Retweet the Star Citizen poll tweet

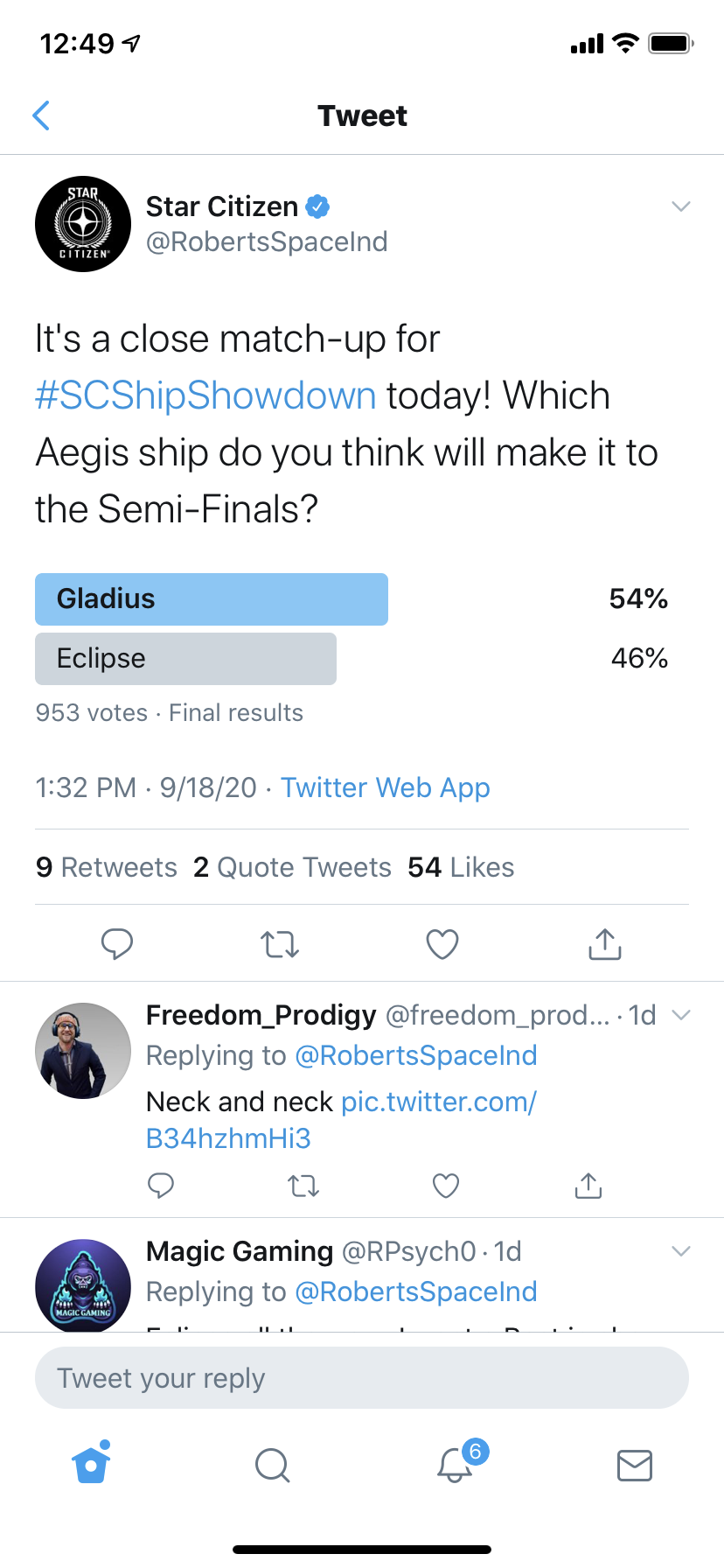(x=280, y=944)
